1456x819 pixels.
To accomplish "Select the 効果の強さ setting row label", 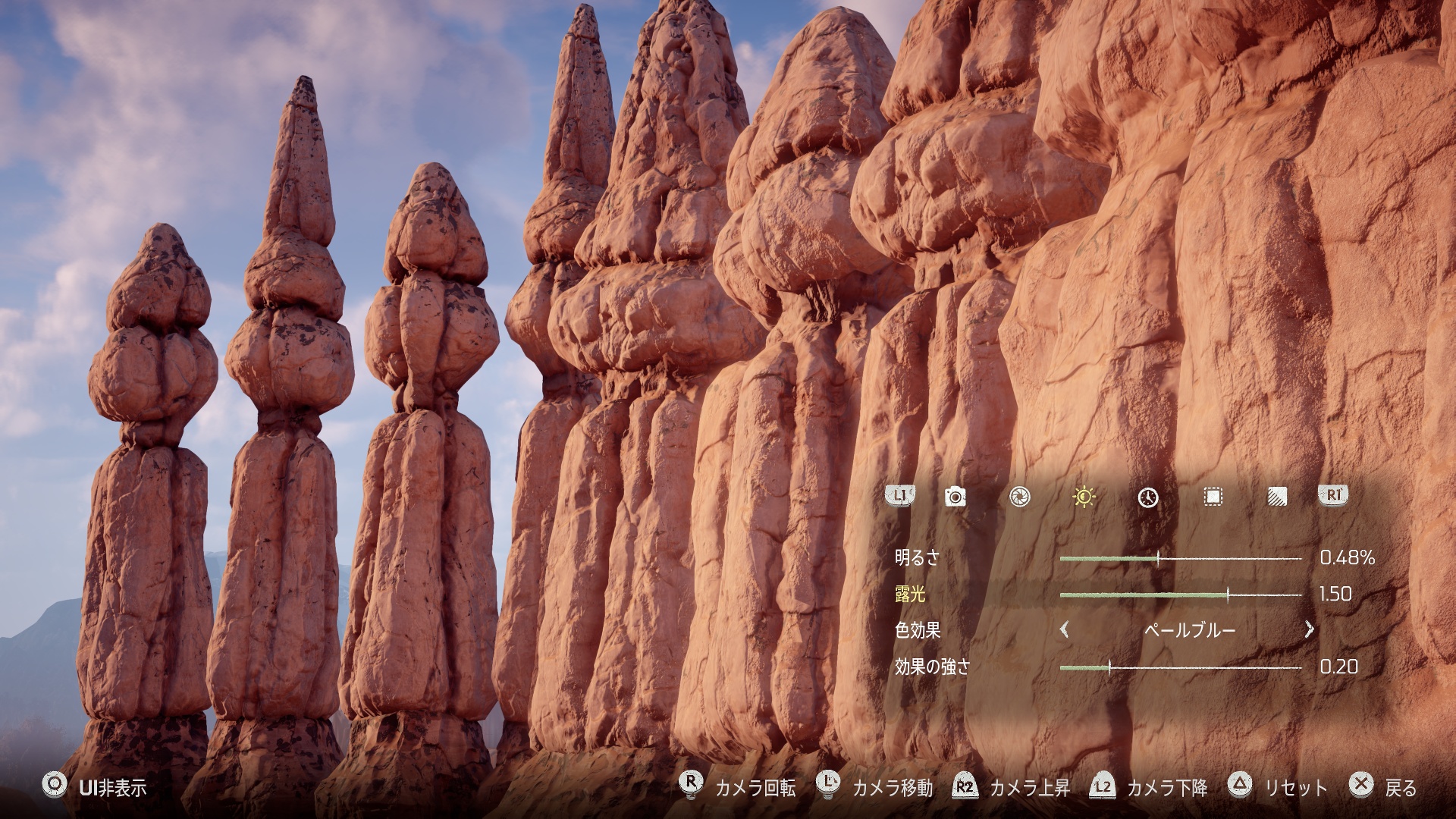I will click(x=932, y=667).
